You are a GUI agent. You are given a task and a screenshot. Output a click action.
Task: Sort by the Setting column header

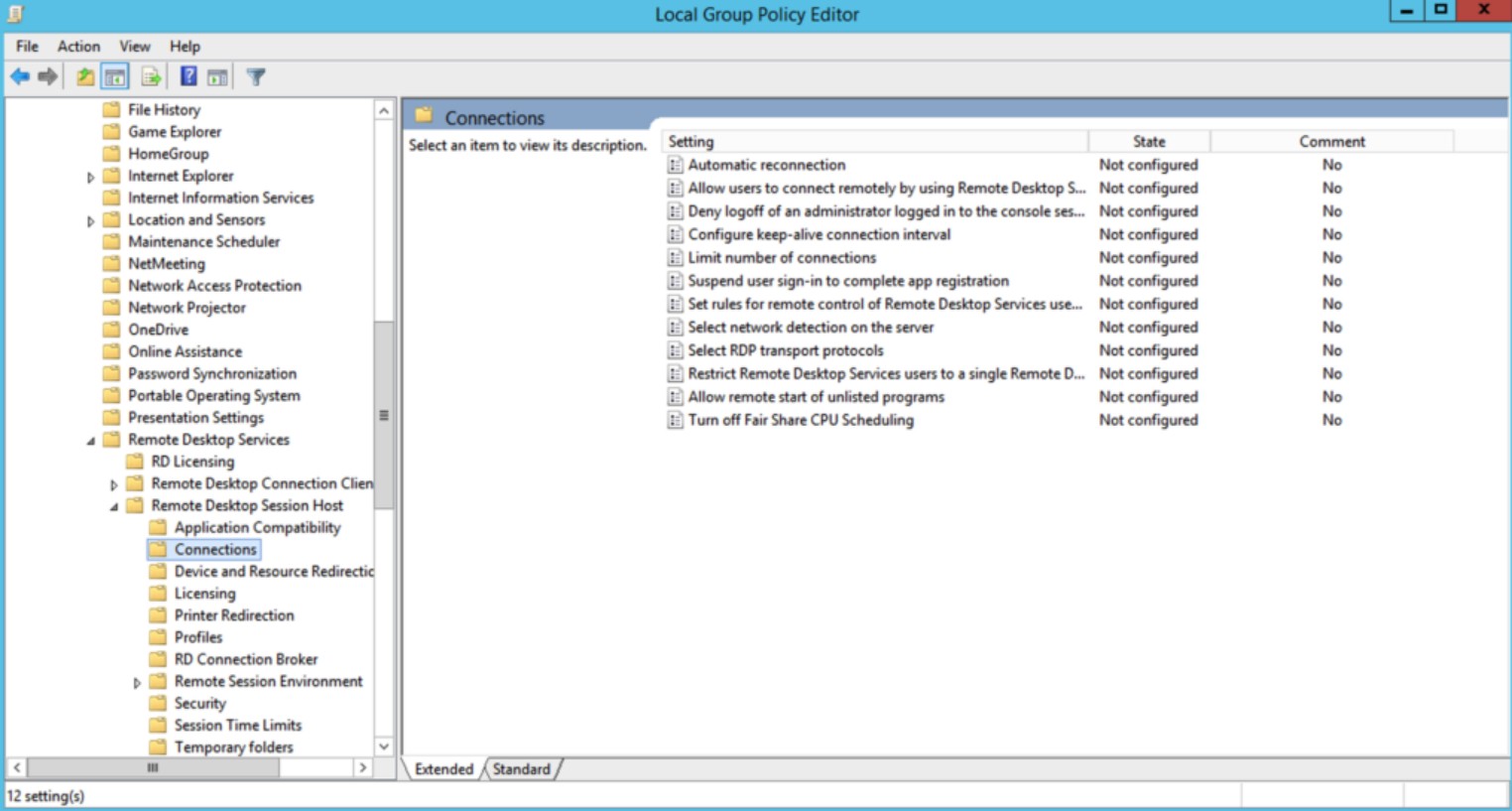875,142
